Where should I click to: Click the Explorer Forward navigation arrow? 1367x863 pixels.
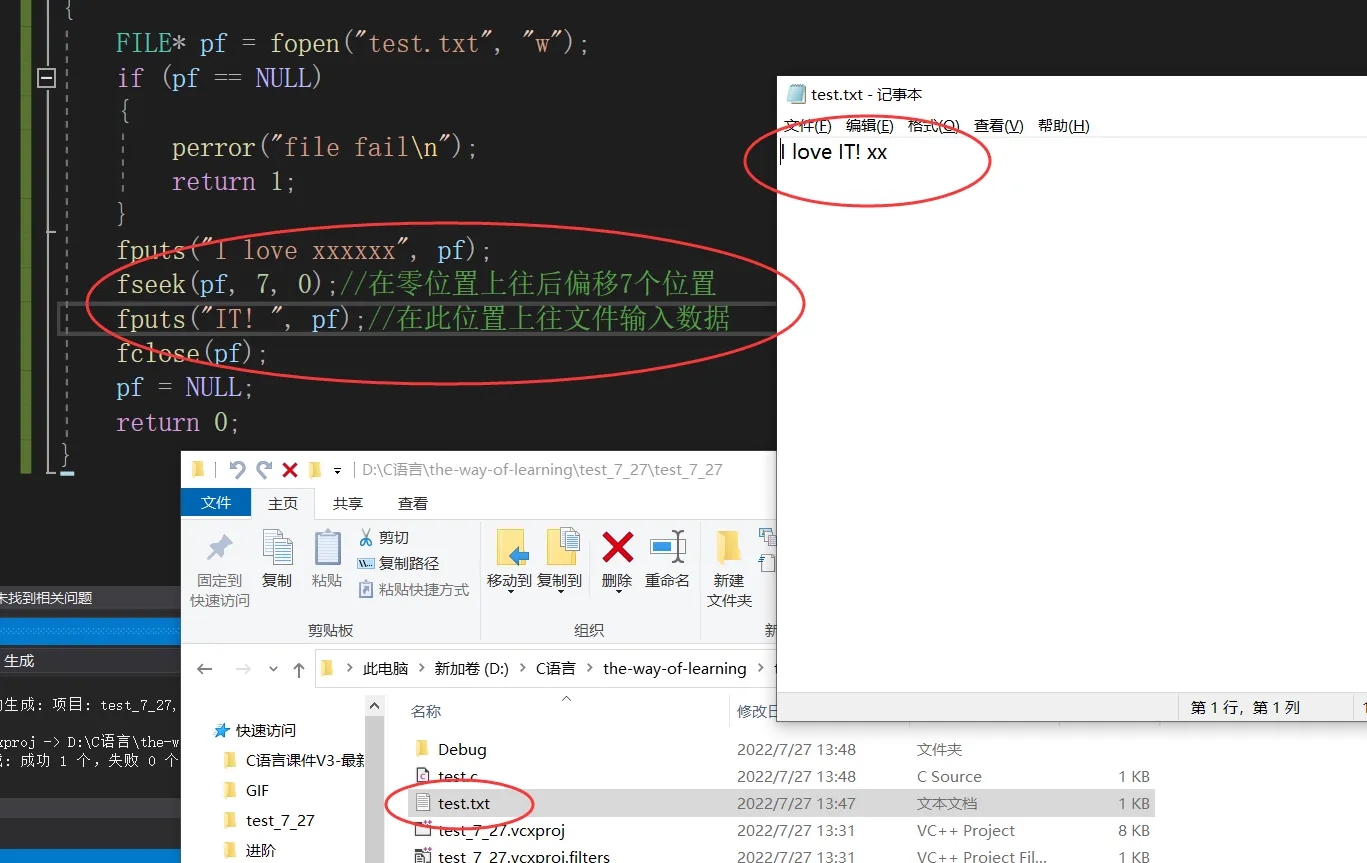pos(242,669)
